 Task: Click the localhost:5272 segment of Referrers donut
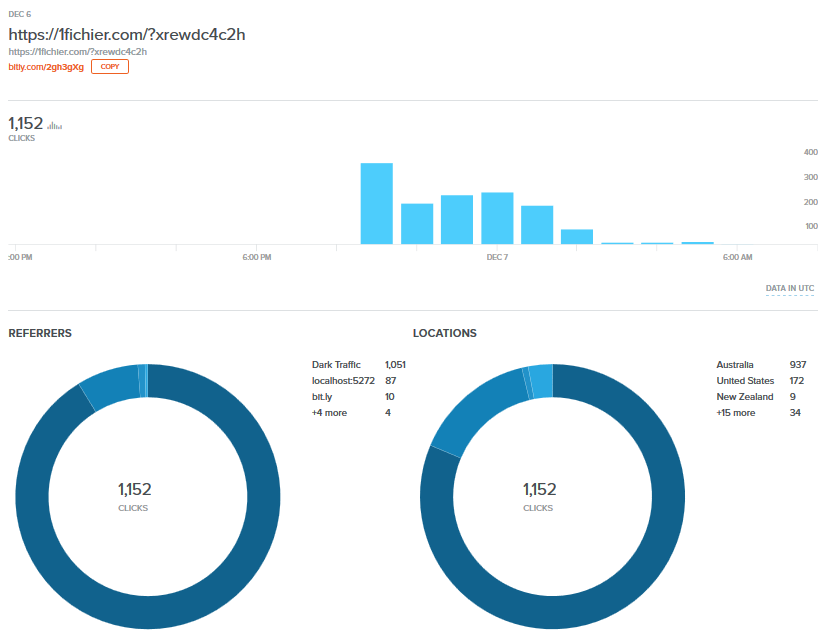pyautogui.click(x=110, y=386)
